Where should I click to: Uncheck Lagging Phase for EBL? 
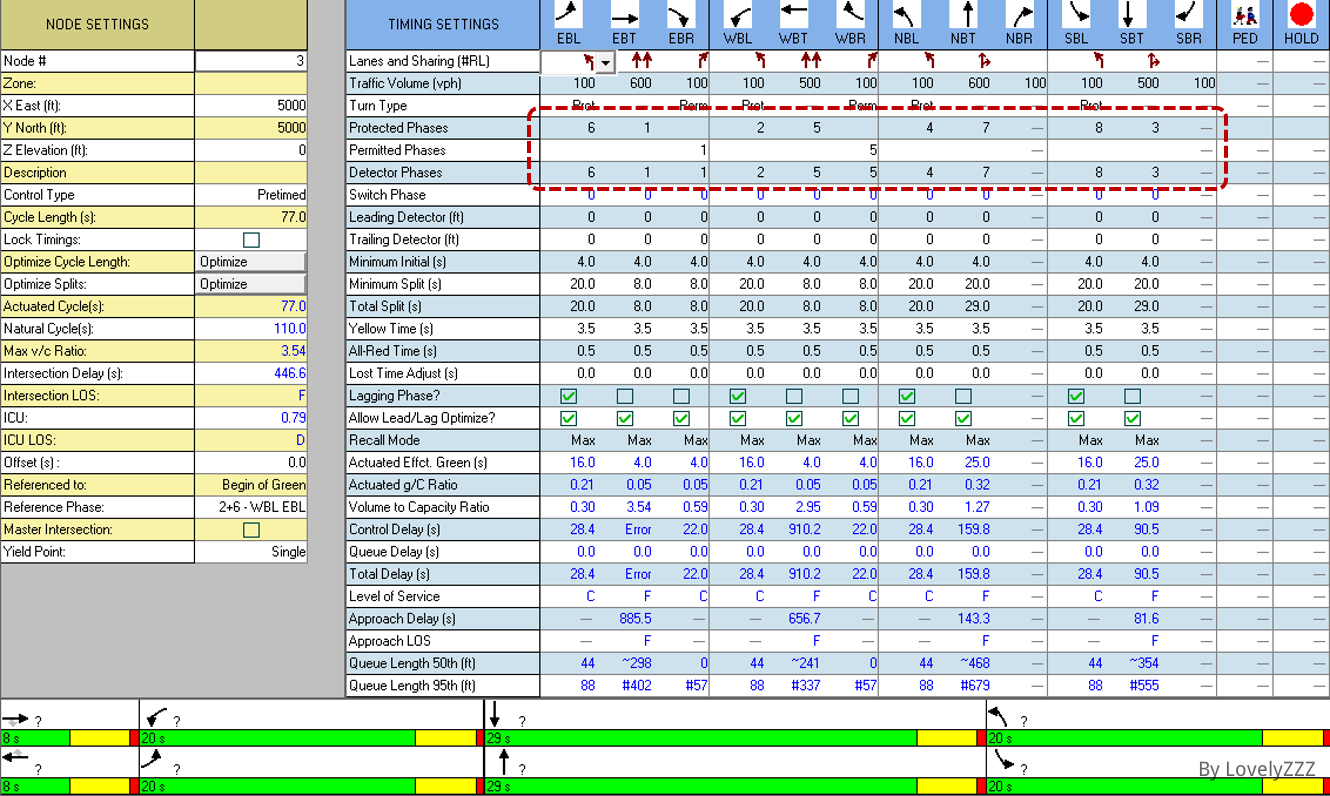click(x=568, y=396)
